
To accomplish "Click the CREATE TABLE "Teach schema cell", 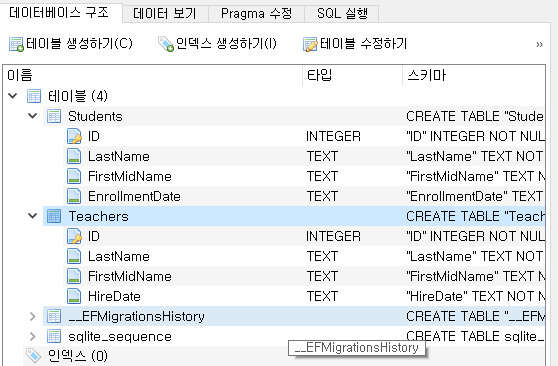I will pyautogui.click(x=475, y=216).
